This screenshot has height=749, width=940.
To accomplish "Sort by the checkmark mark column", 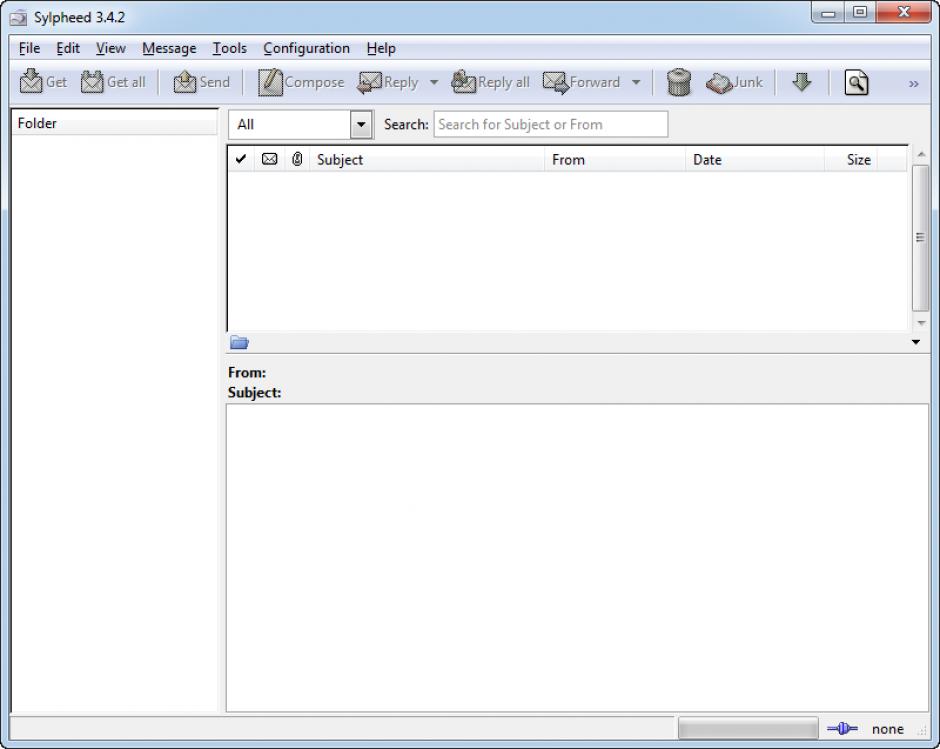I will (241, 159).
